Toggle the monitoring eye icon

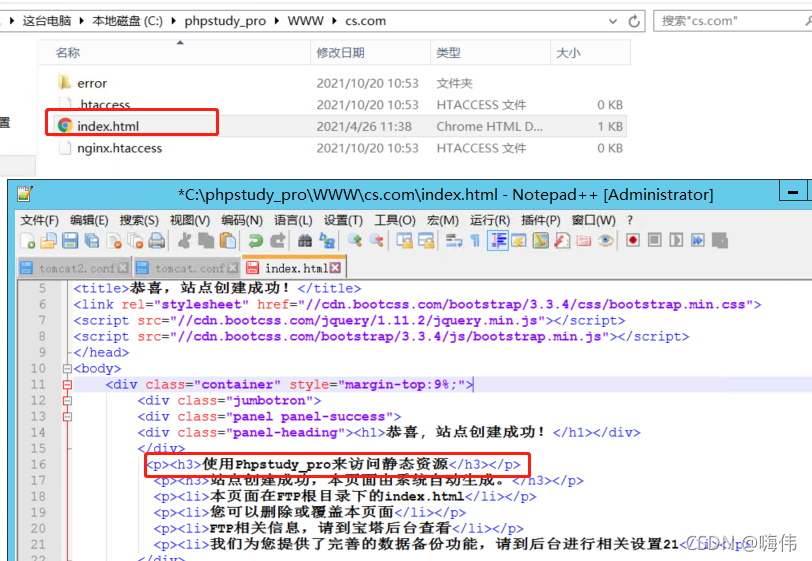click(606, 240)
